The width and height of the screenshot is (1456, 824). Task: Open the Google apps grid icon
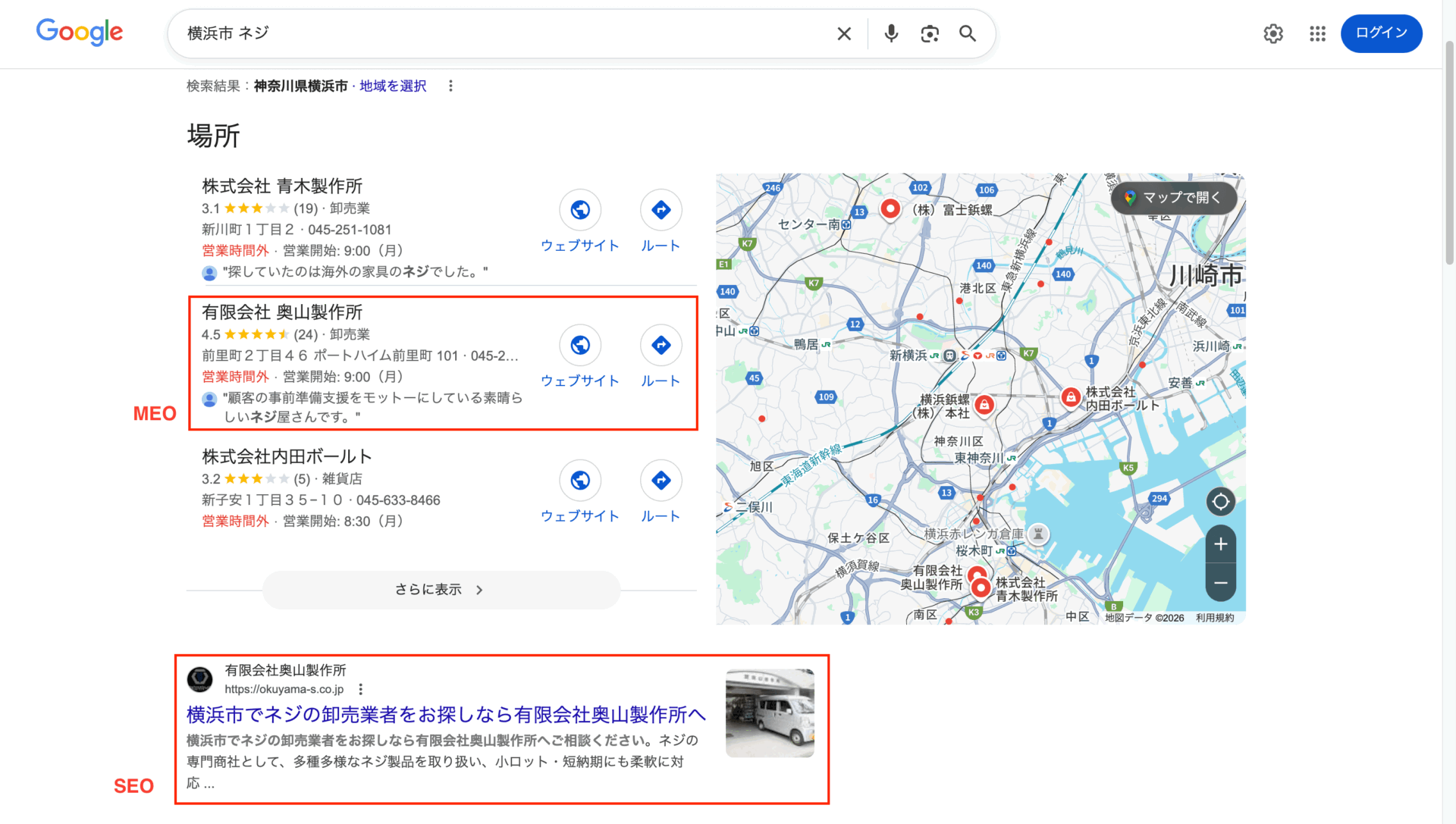[x=1317, y=33]
